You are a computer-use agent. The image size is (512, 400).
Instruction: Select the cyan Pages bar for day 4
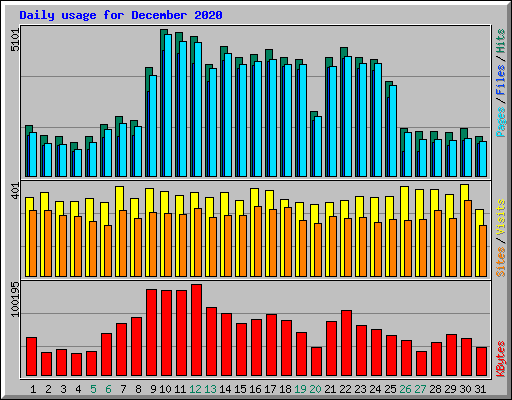(78, 163)
